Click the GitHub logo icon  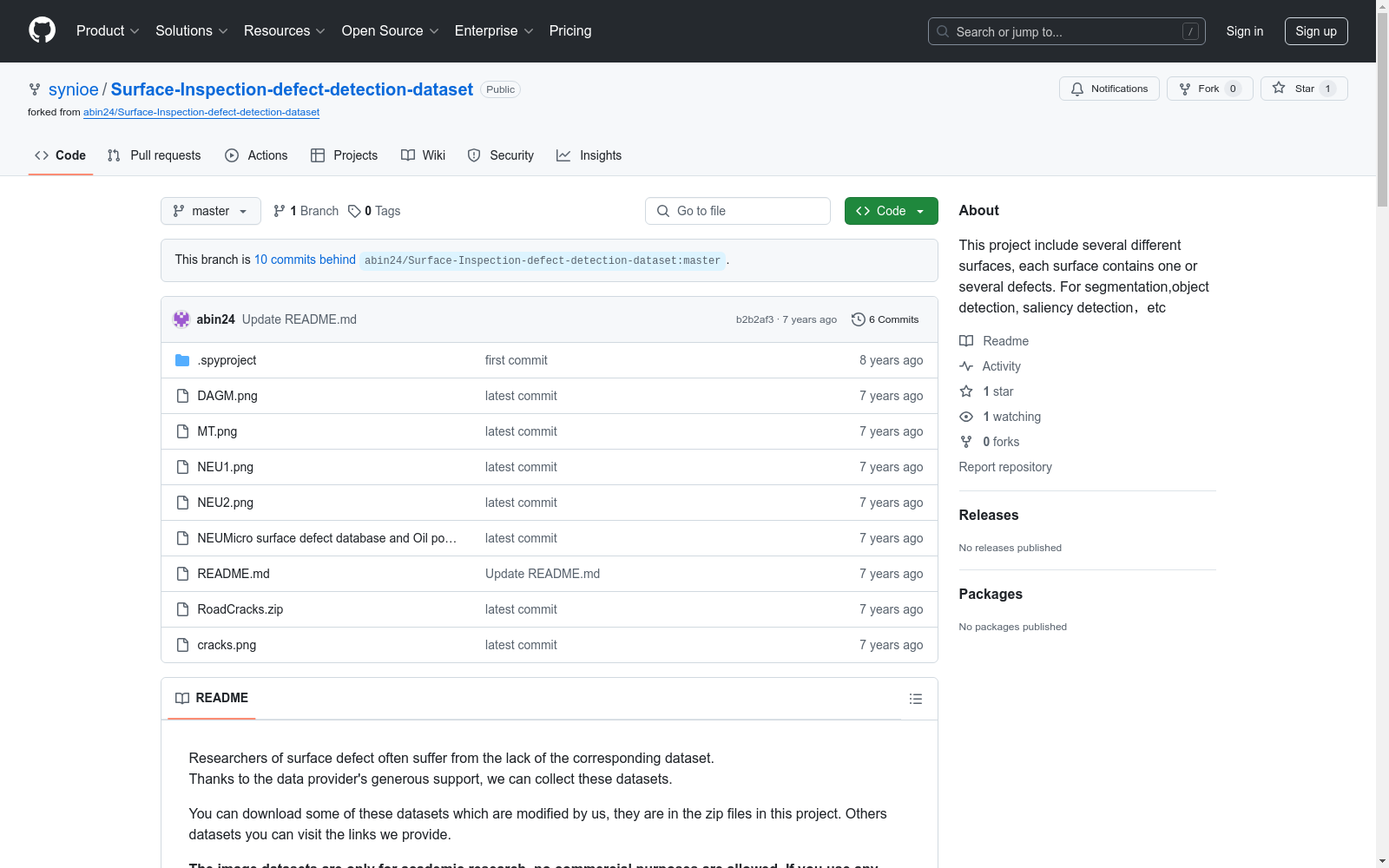pyautogui.click(x=42, y=30)
